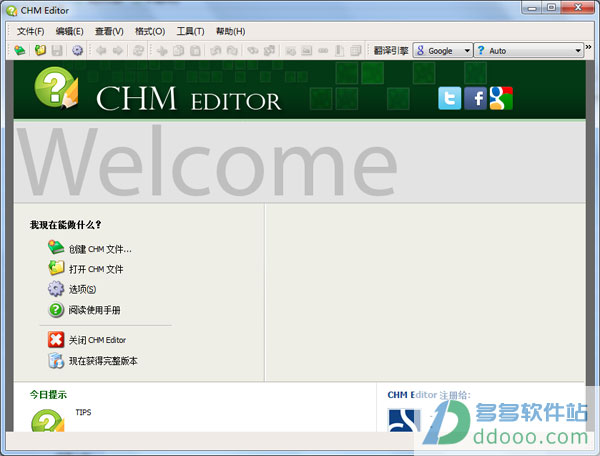Image resolution: width=600 pixels, height=456 pixels.
Task: Click the icon beside 现在获得完整版本
Action: (x=56, y=361)
